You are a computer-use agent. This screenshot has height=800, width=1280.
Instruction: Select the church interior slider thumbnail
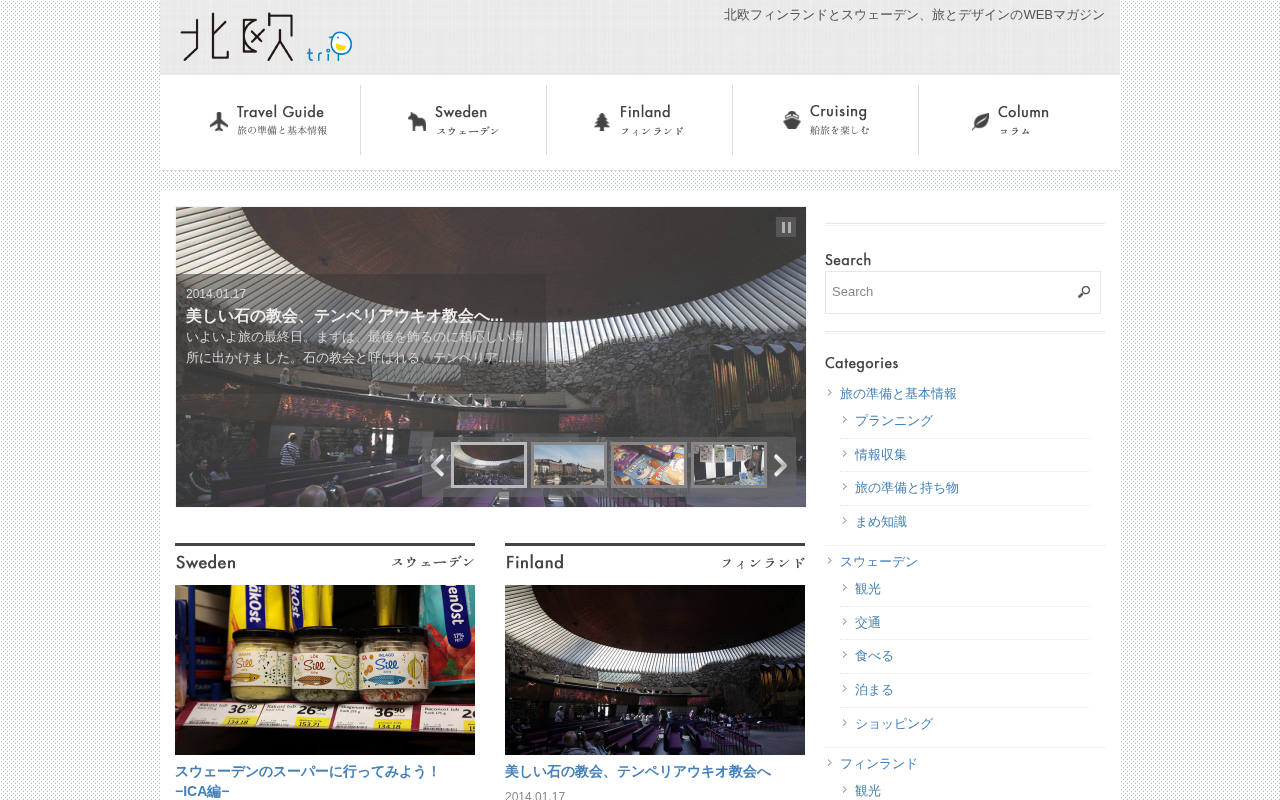click(489, 465)
